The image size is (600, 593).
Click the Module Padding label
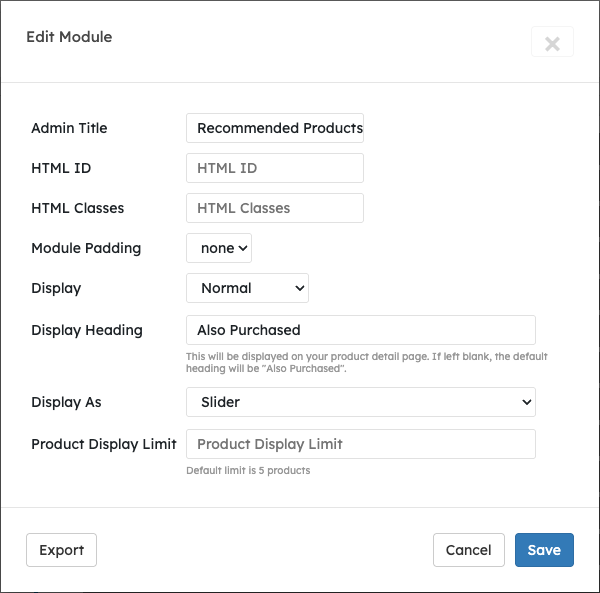(x=86, y=248)
